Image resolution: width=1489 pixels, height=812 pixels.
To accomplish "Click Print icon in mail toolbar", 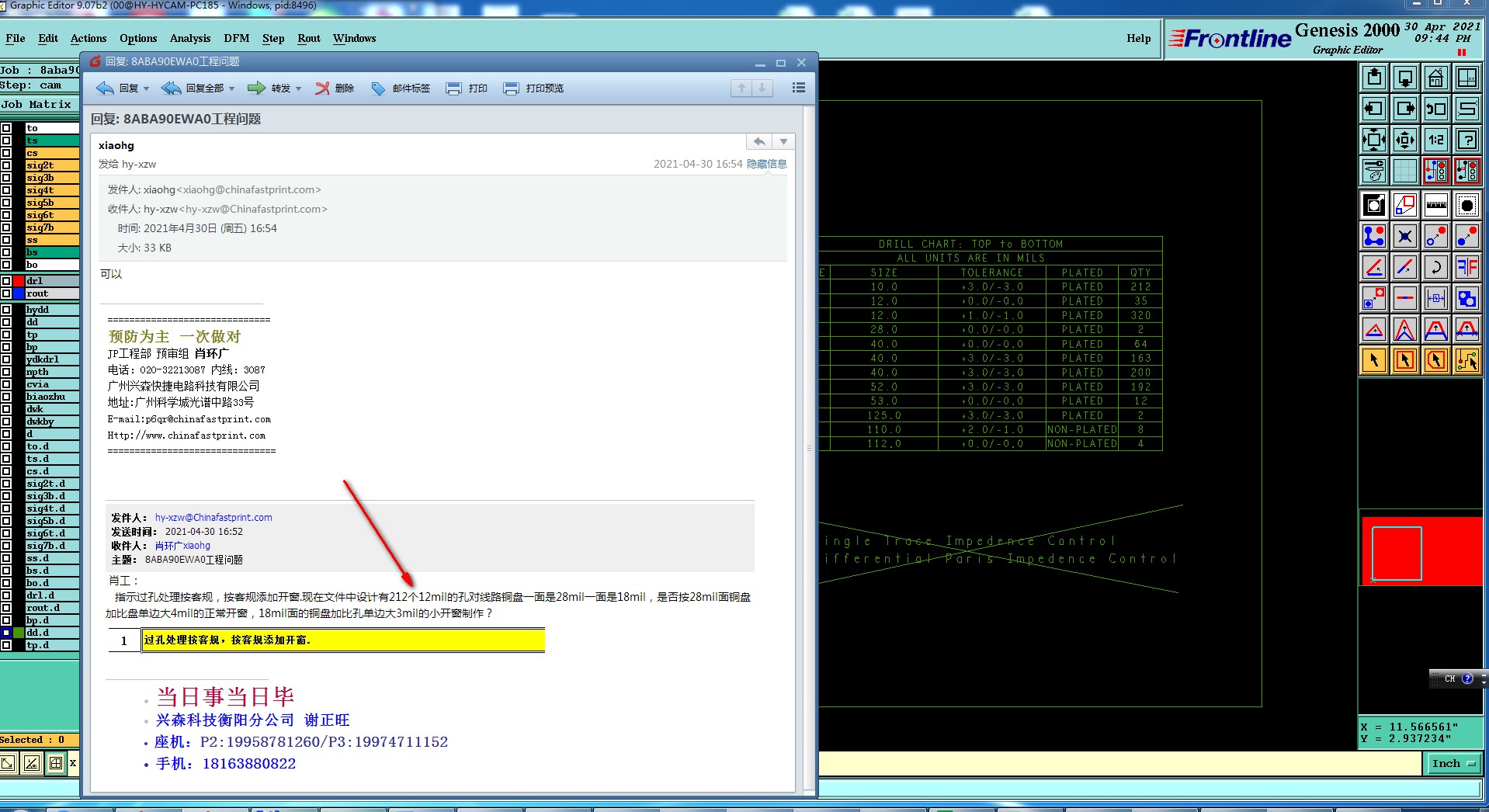I will coord(467,88).
